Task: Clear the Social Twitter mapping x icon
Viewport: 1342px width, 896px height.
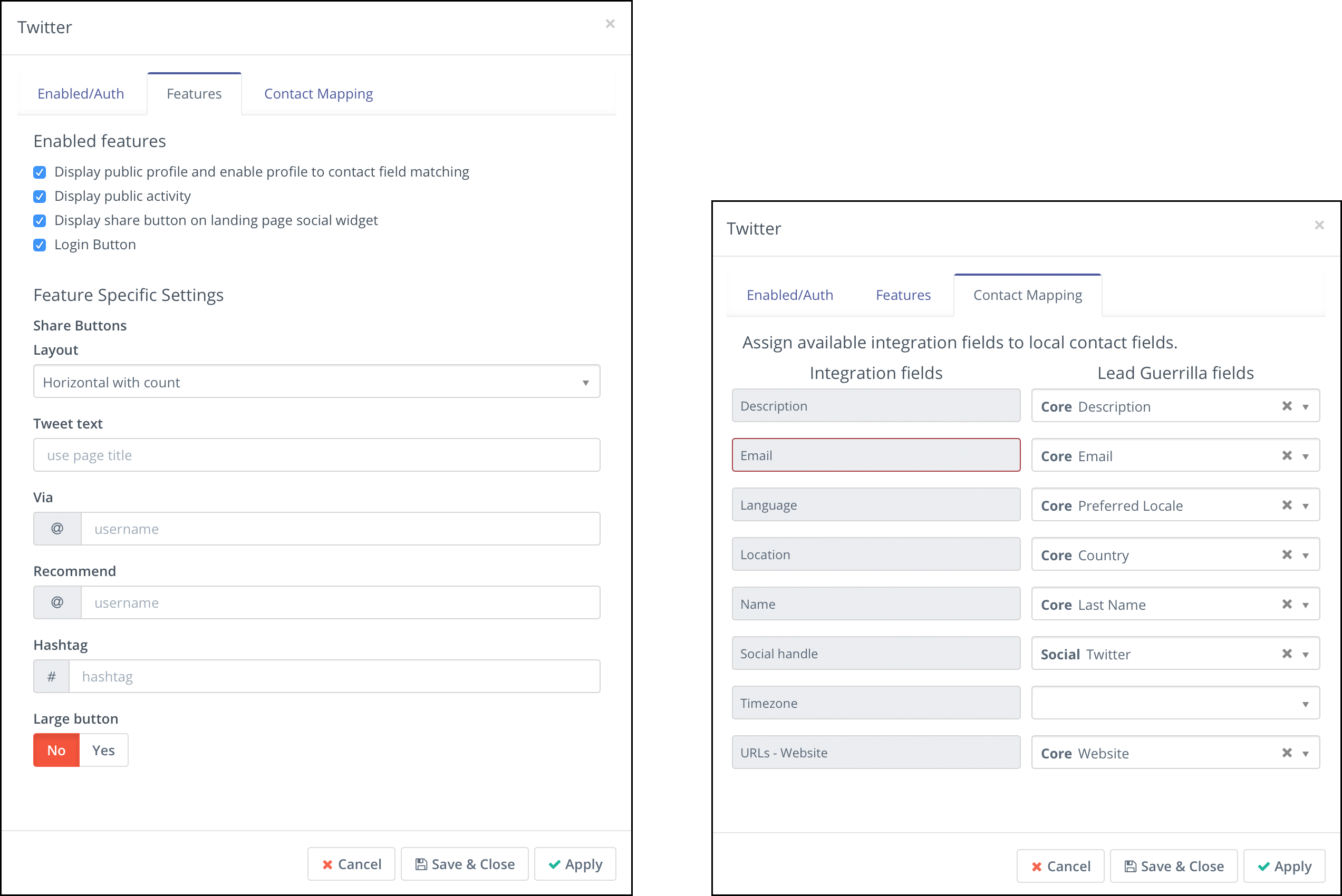Action: click(x=1287, y=654)
